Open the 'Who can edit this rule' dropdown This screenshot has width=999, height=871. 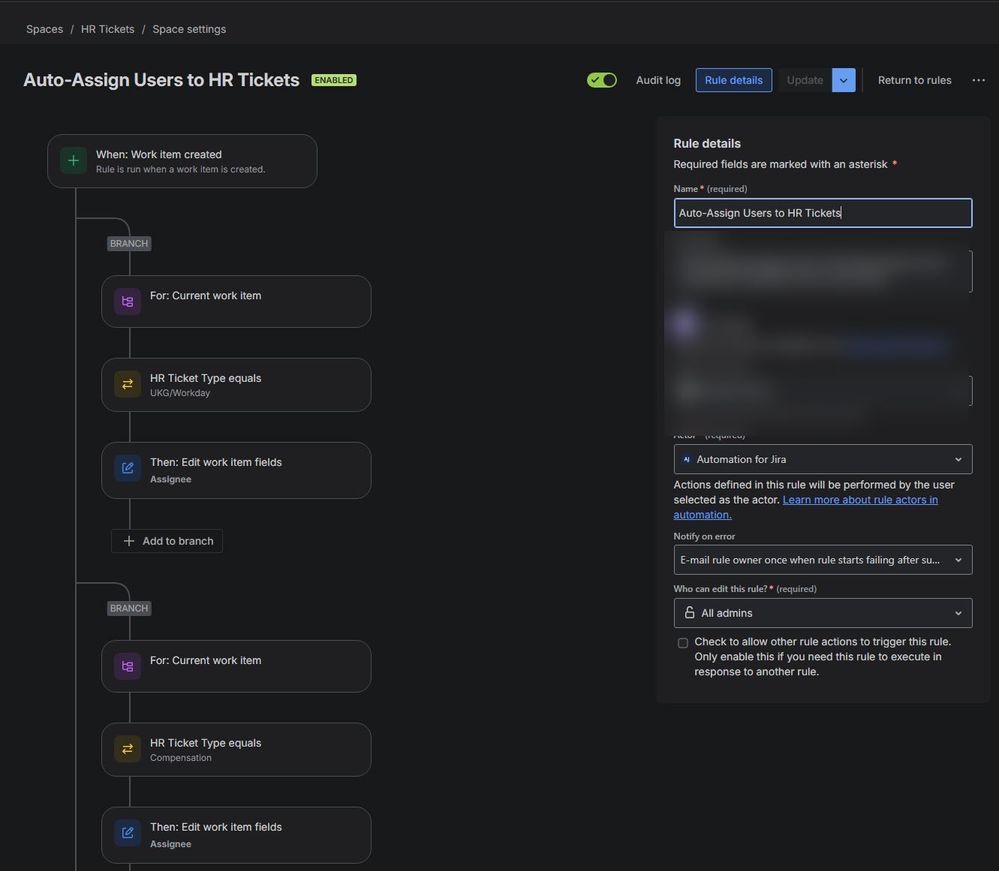click(823, 613)
